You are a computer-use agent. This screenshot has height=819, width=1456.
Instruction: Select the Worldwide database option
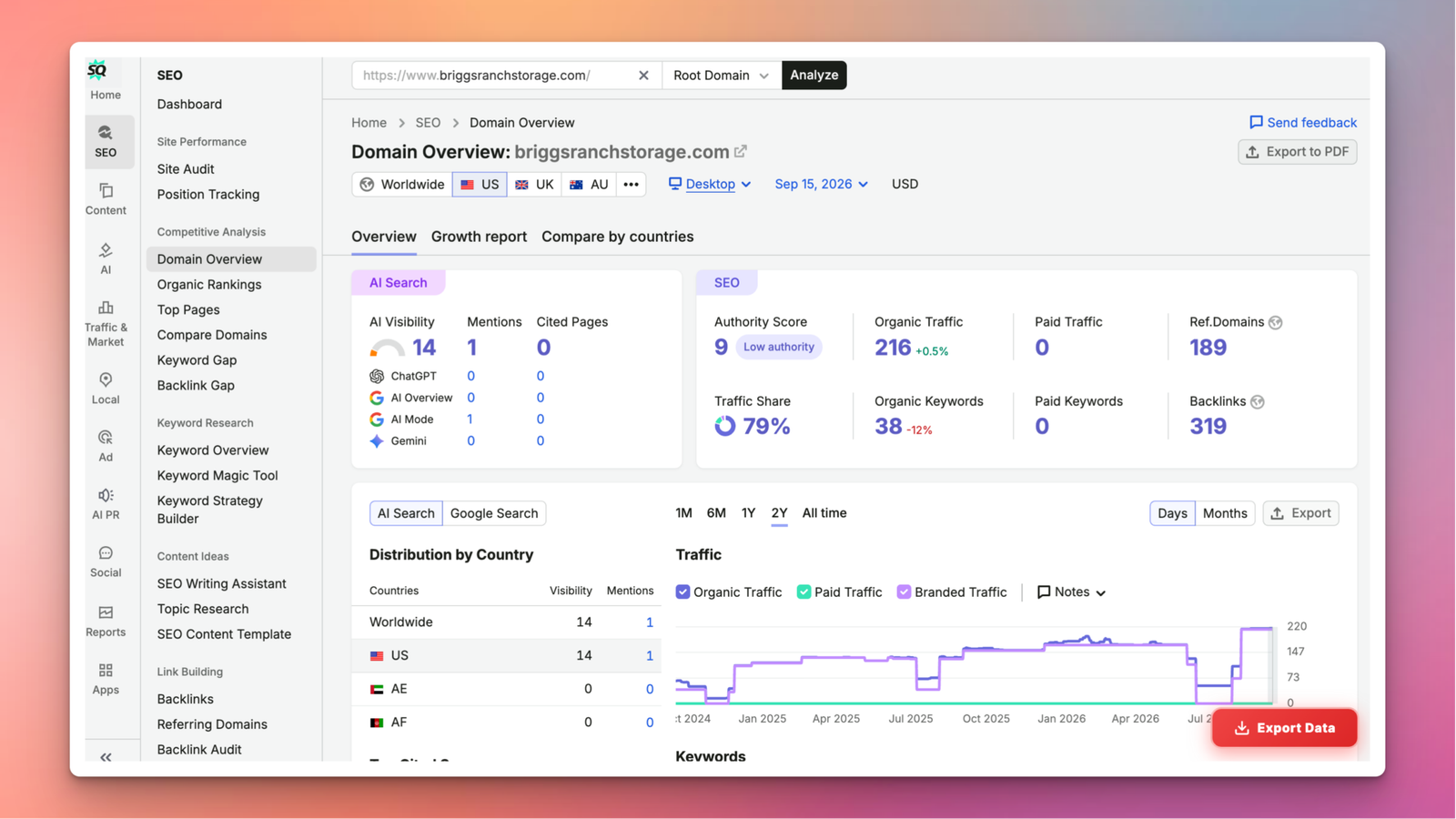[402, 184]
